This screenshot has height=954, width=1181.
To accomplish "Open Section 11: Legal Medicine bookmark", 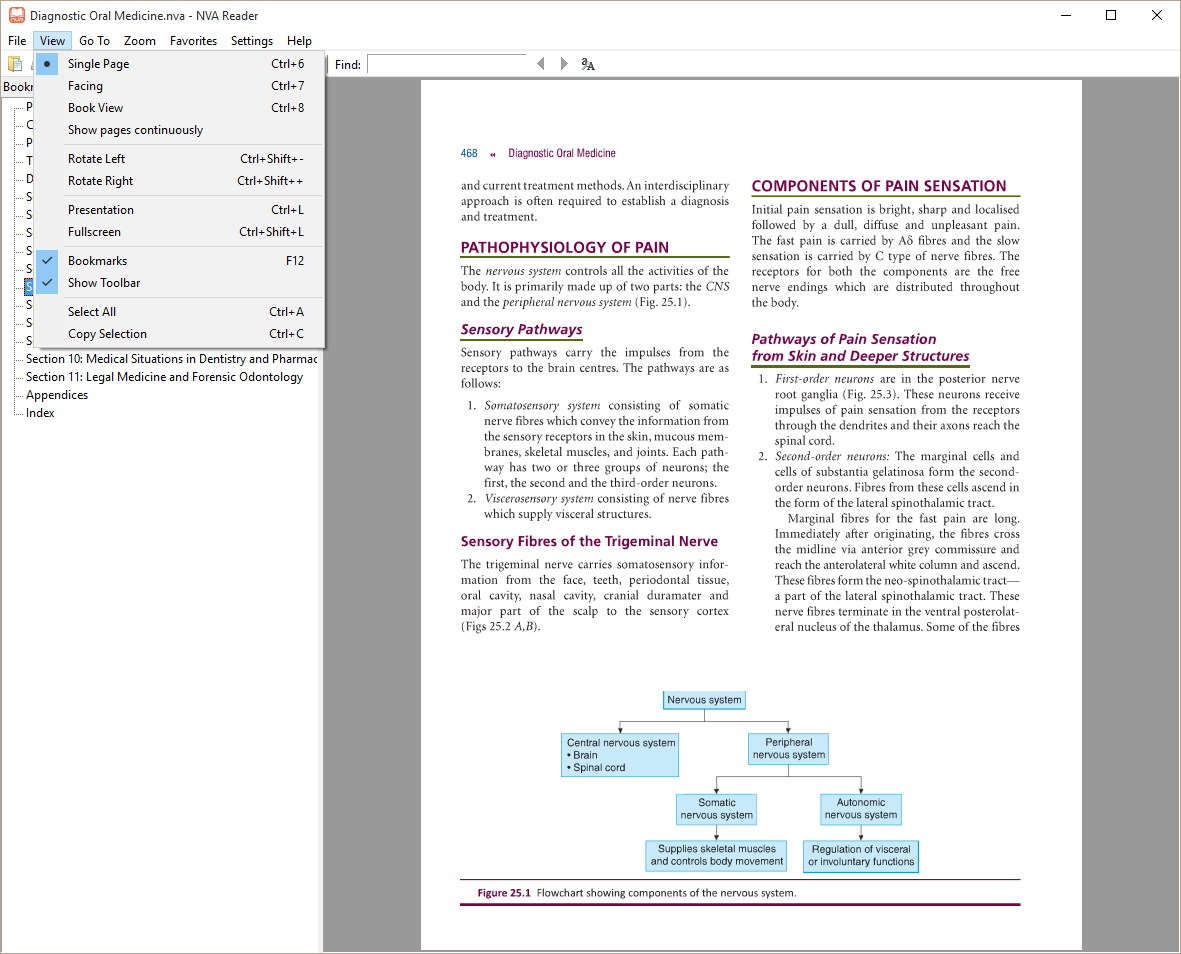I will tap(164, 377).
